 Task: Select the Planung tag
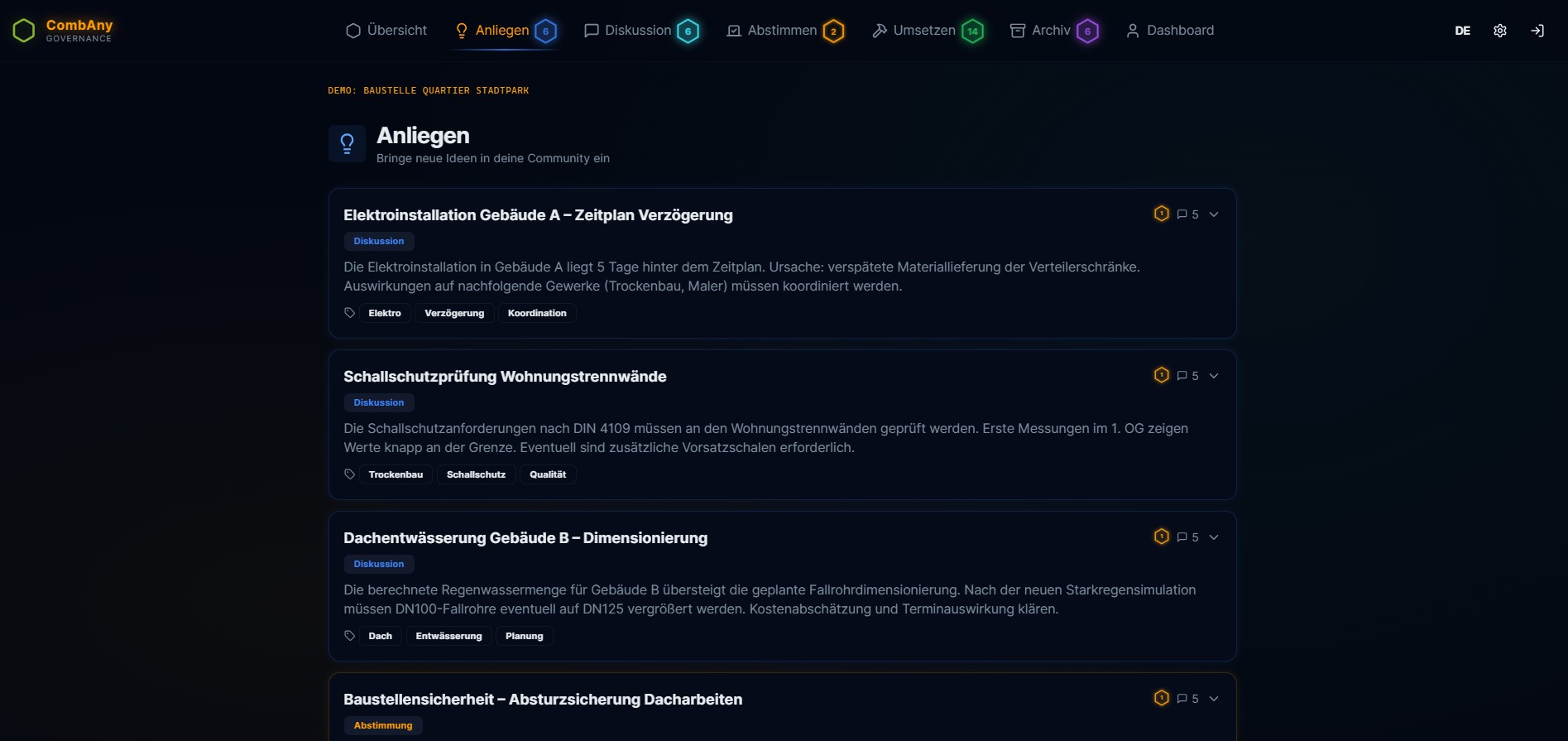525,636
